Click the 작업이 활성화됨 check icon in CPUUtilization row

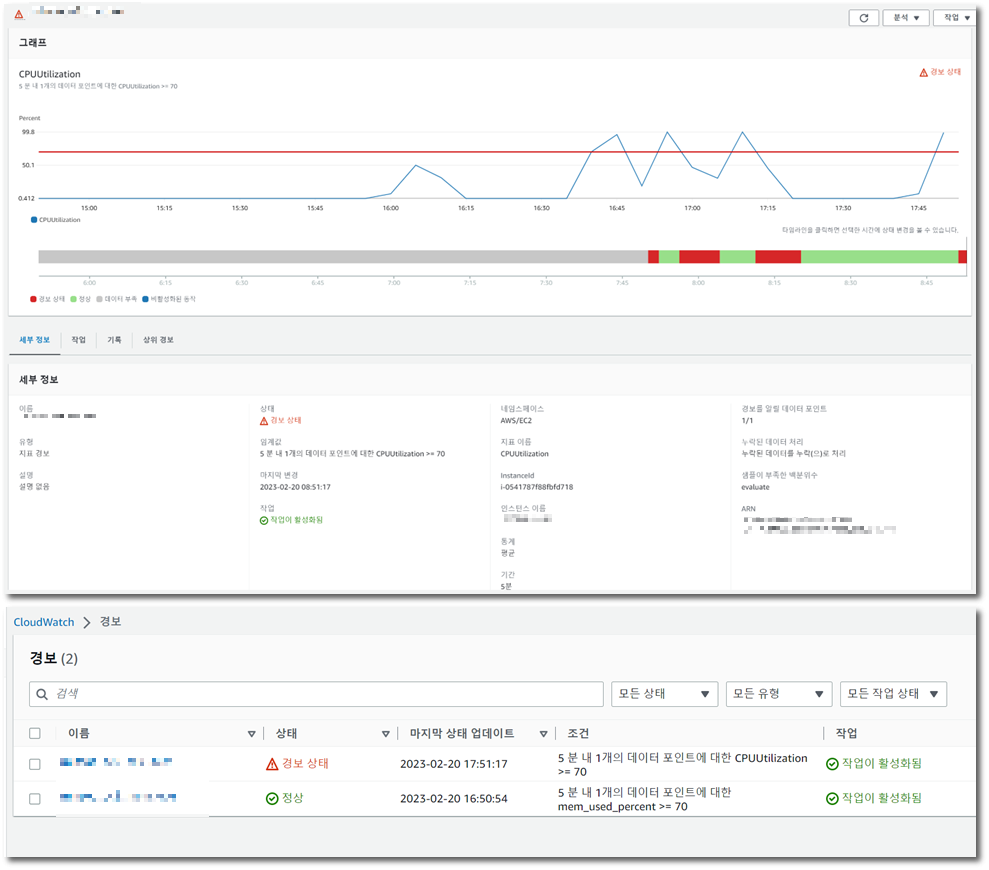click(832, 764)
